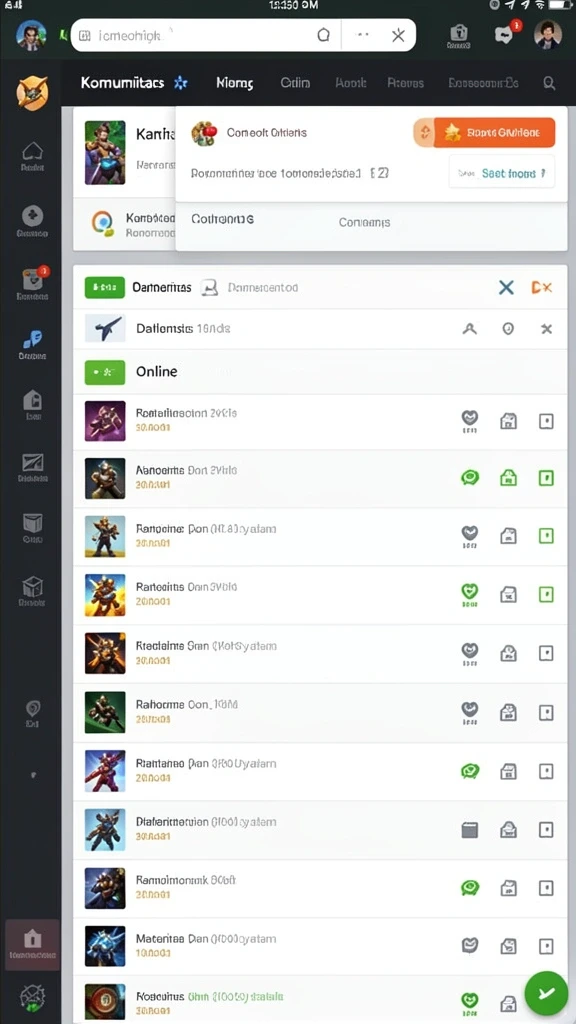576x1024 pixels.
Task: Open the purple thumbnail in the Raretiineoion row
Action: [x=104, y=421]
